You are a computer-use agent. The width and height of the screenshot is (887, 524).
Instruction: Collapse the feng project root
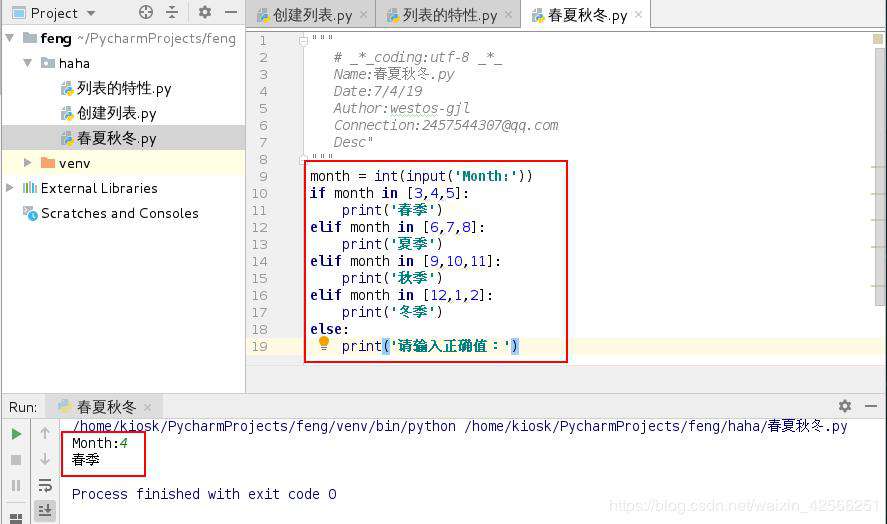10,38
